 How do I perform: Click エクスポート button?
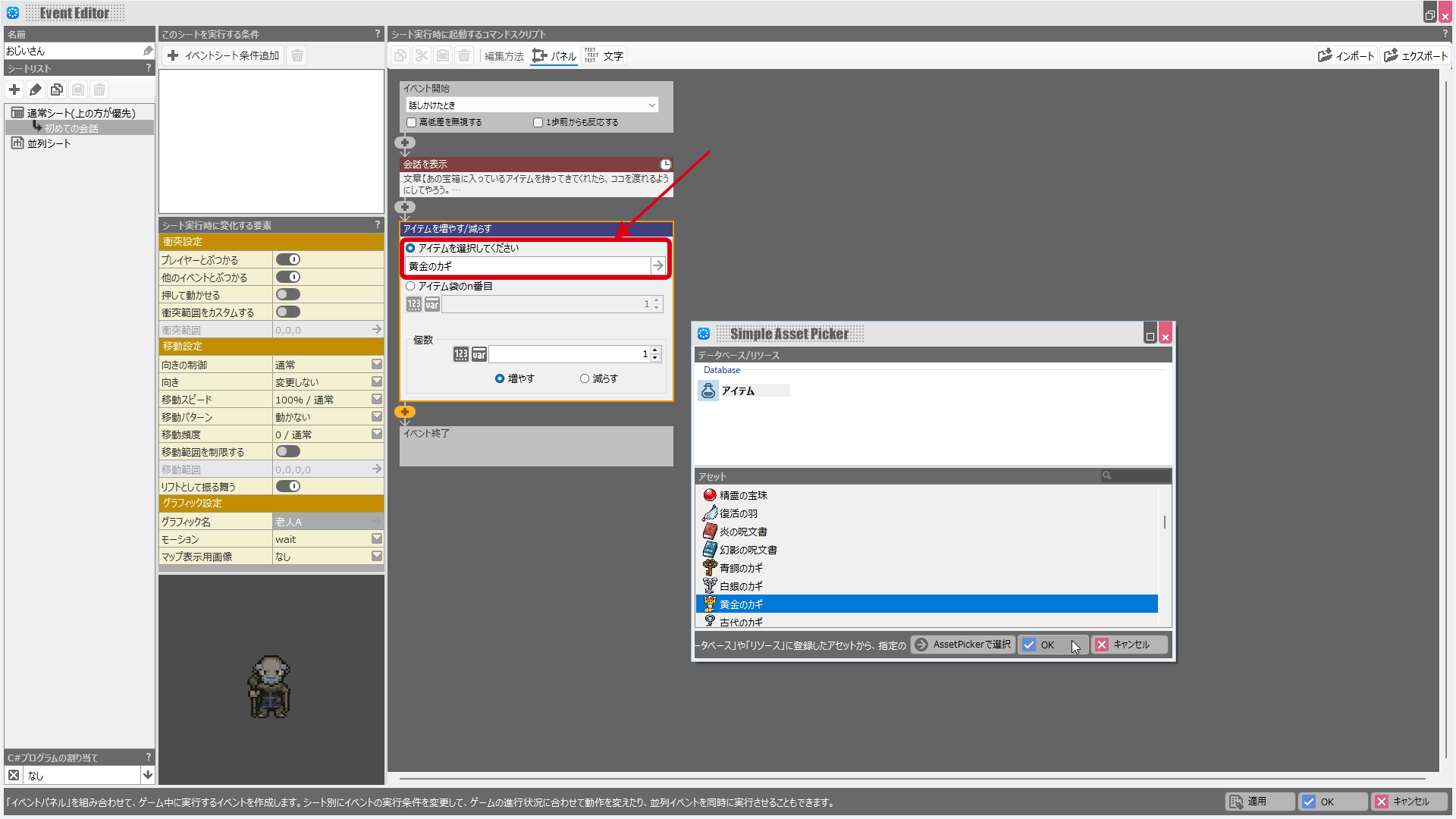point(1415,55)
